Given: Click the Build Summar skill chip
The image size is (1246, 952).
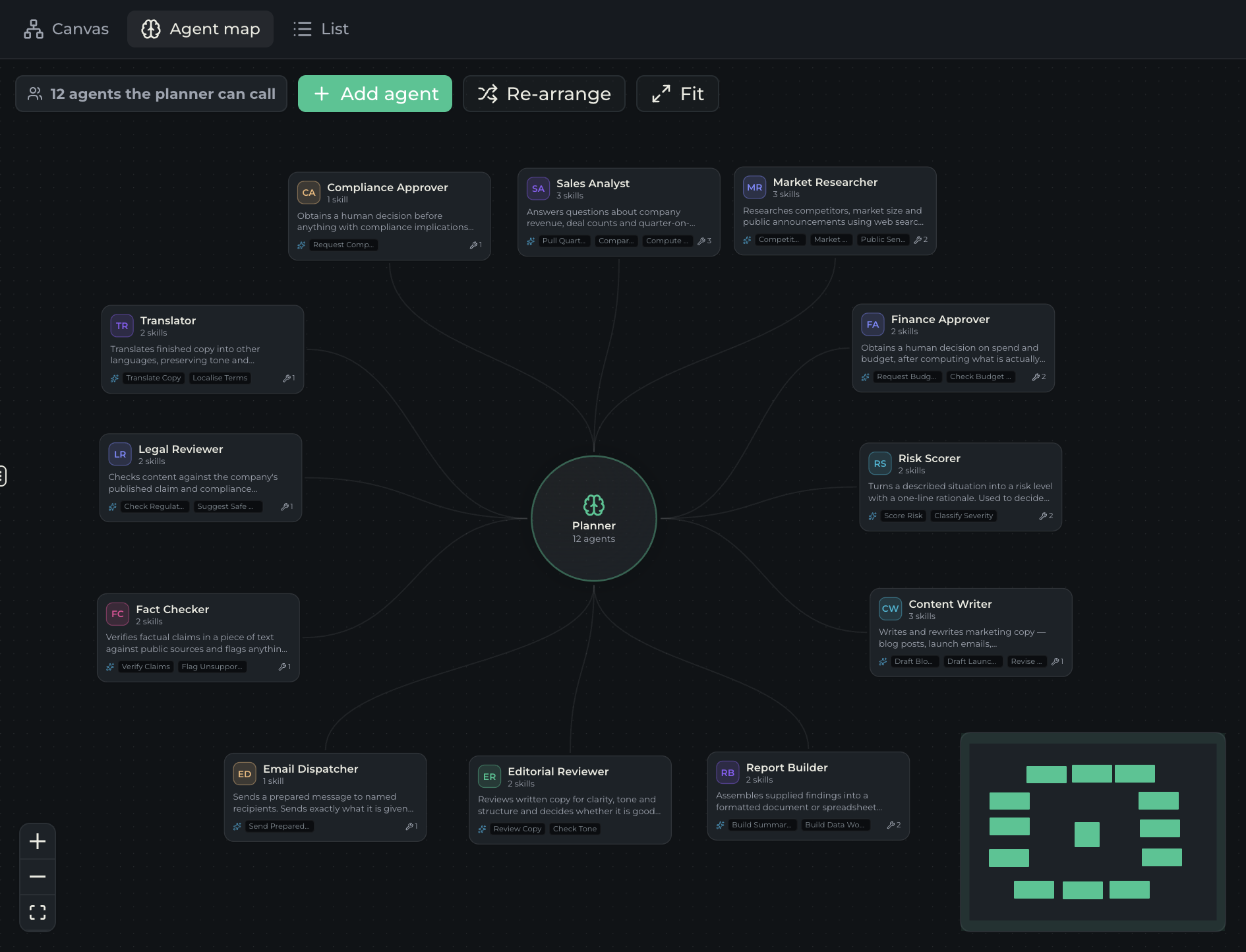Looking at the screenshot, I should [761, 825].
